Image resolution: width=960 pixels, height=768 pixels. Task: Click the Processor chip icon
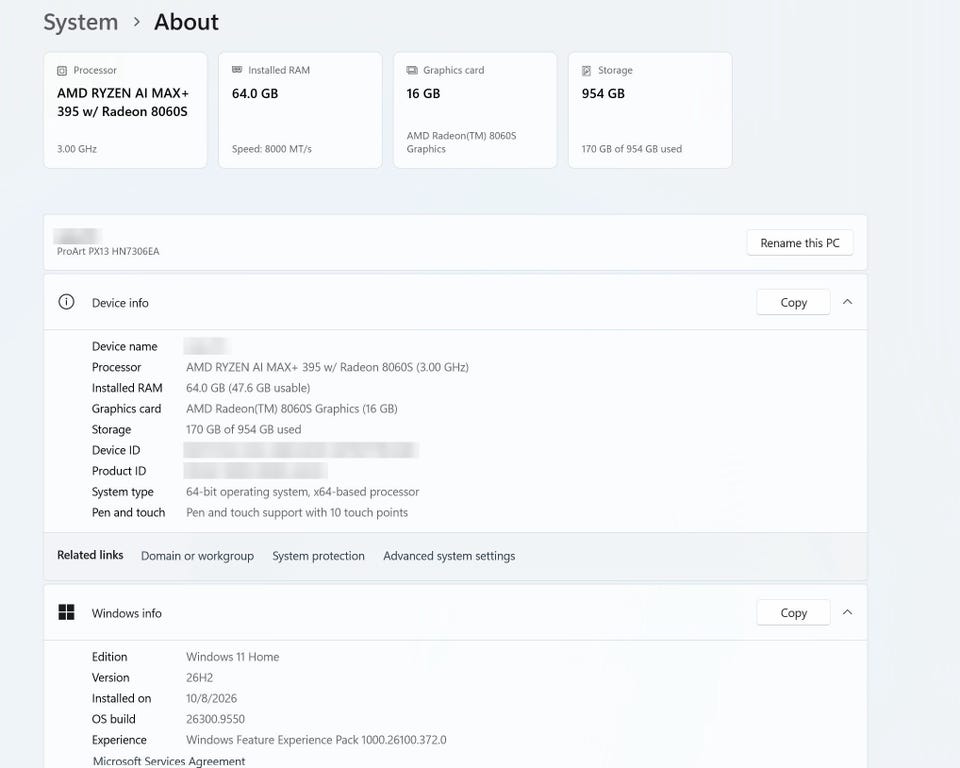(62, 70)
